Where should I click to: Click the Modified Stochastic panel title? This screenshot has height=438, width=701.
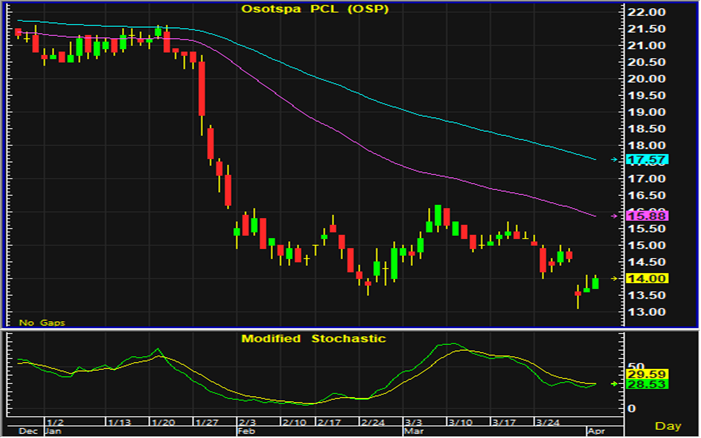(313, 339)
